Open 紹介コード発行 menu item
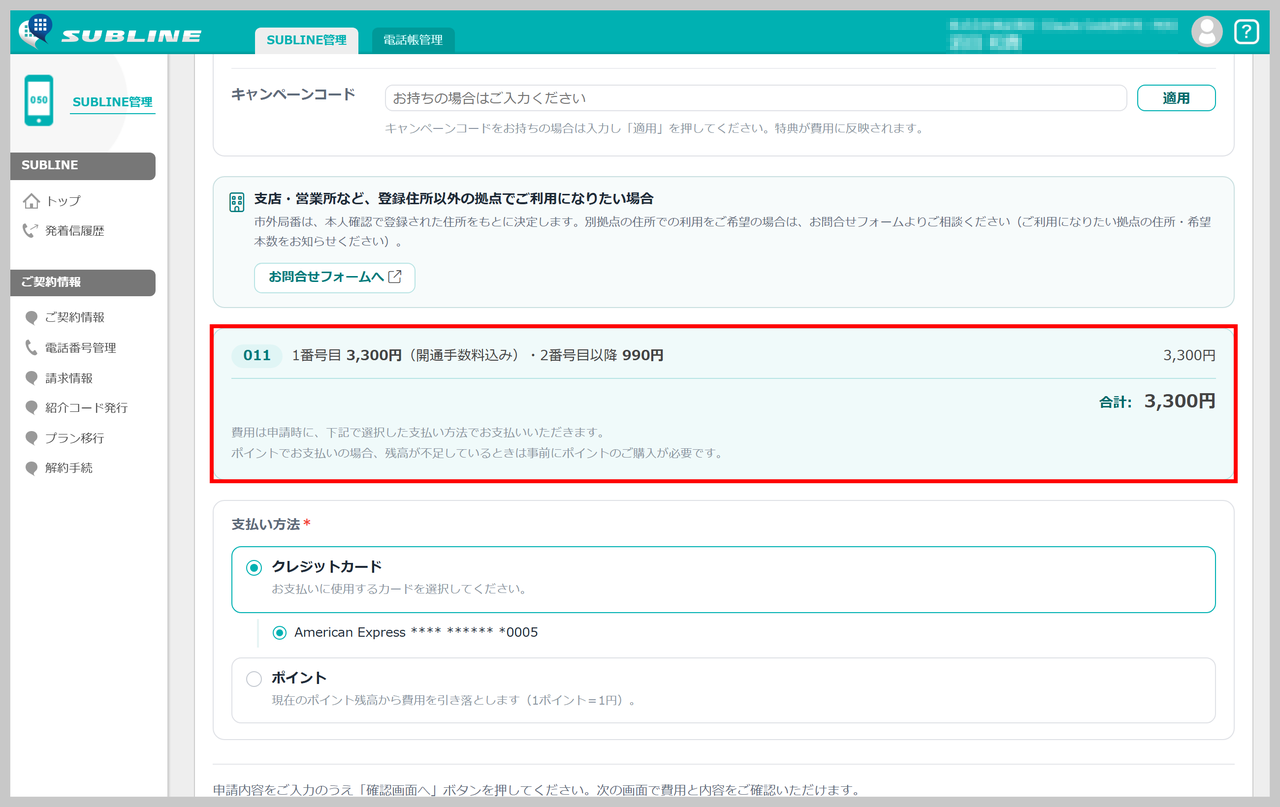The image size is (1280, 807). coord(86,408)
